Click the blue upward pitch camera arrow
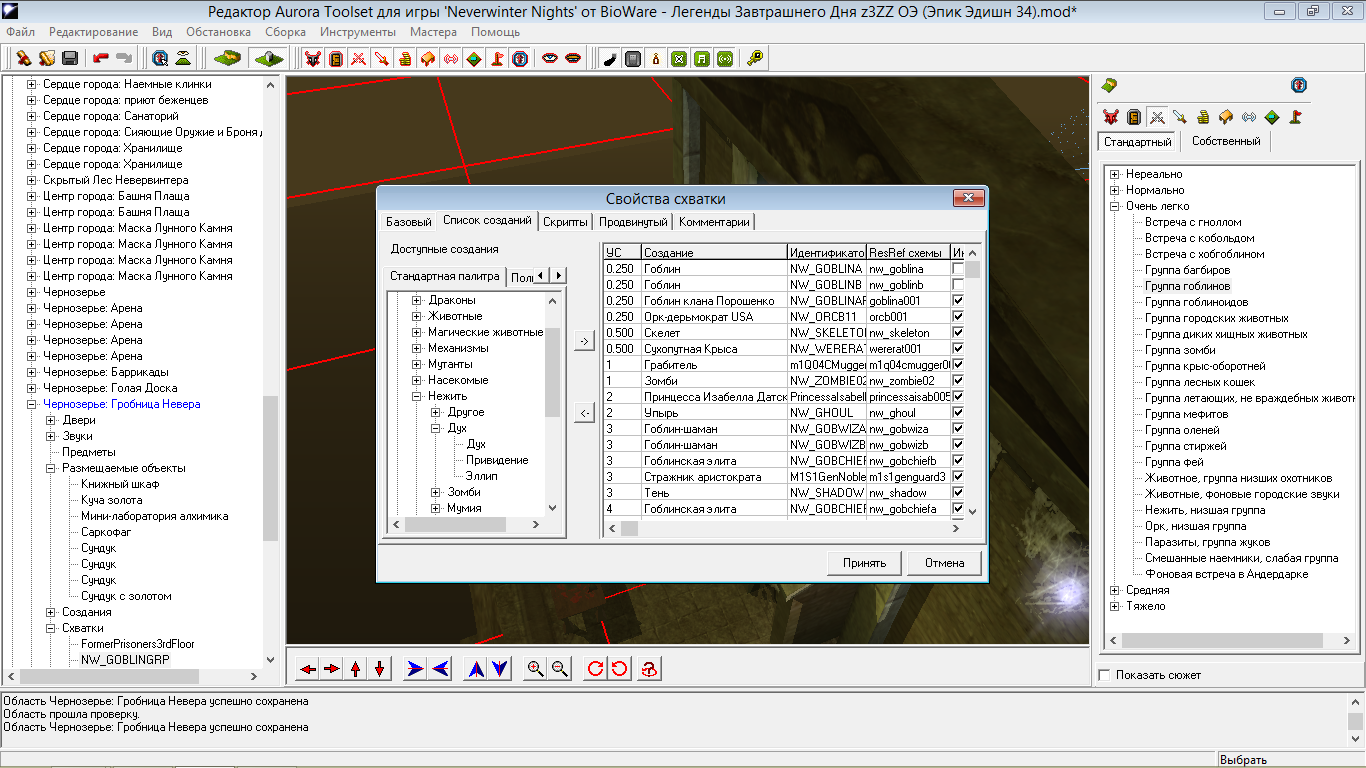 (x=477, y=669)
